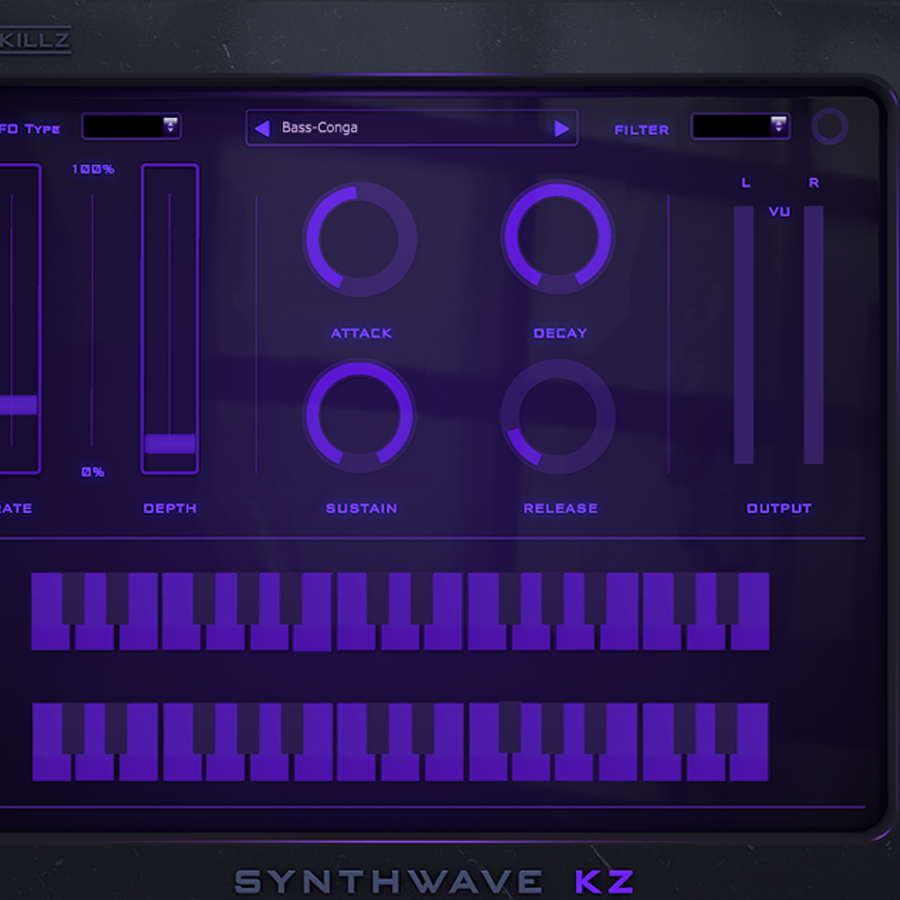Click the Rate slider handle

tap(17, 405)
